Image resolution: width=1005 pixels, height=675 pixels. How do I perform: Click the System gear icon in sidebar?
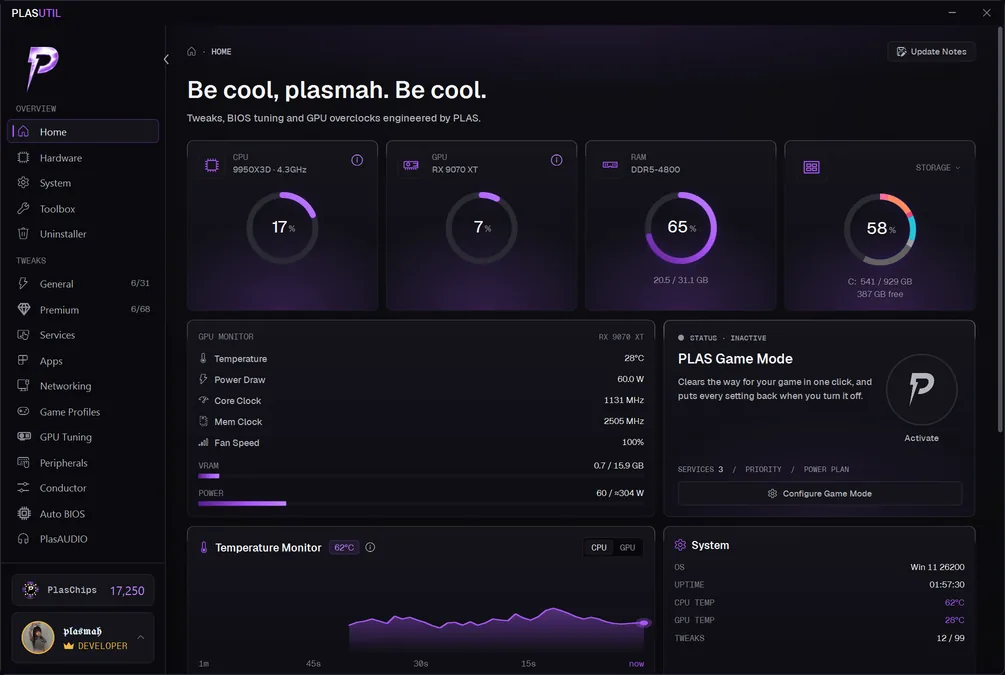pos(23,183)
